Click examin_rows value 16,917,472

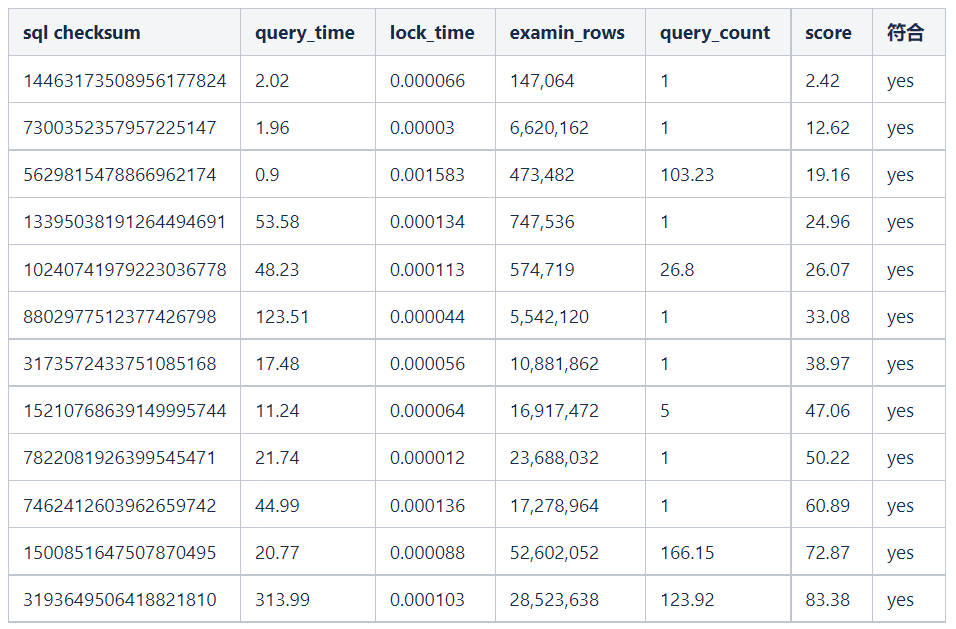coord(554,411)
